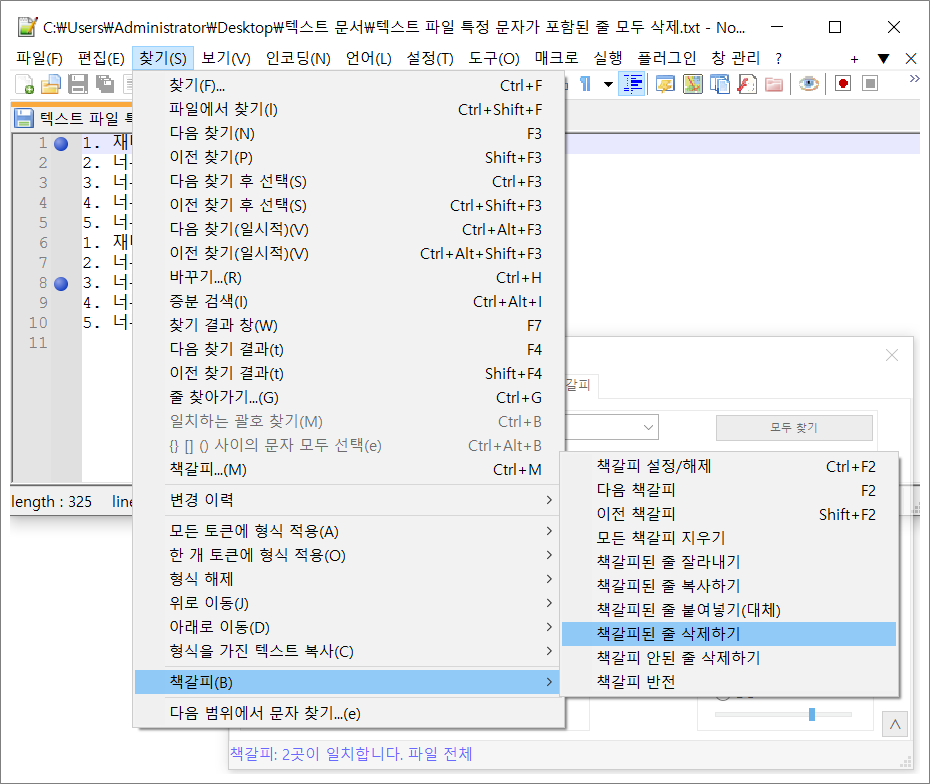
Task: Expand the 위로 이동(J) submenu
Action: click(x=349, y=603)
